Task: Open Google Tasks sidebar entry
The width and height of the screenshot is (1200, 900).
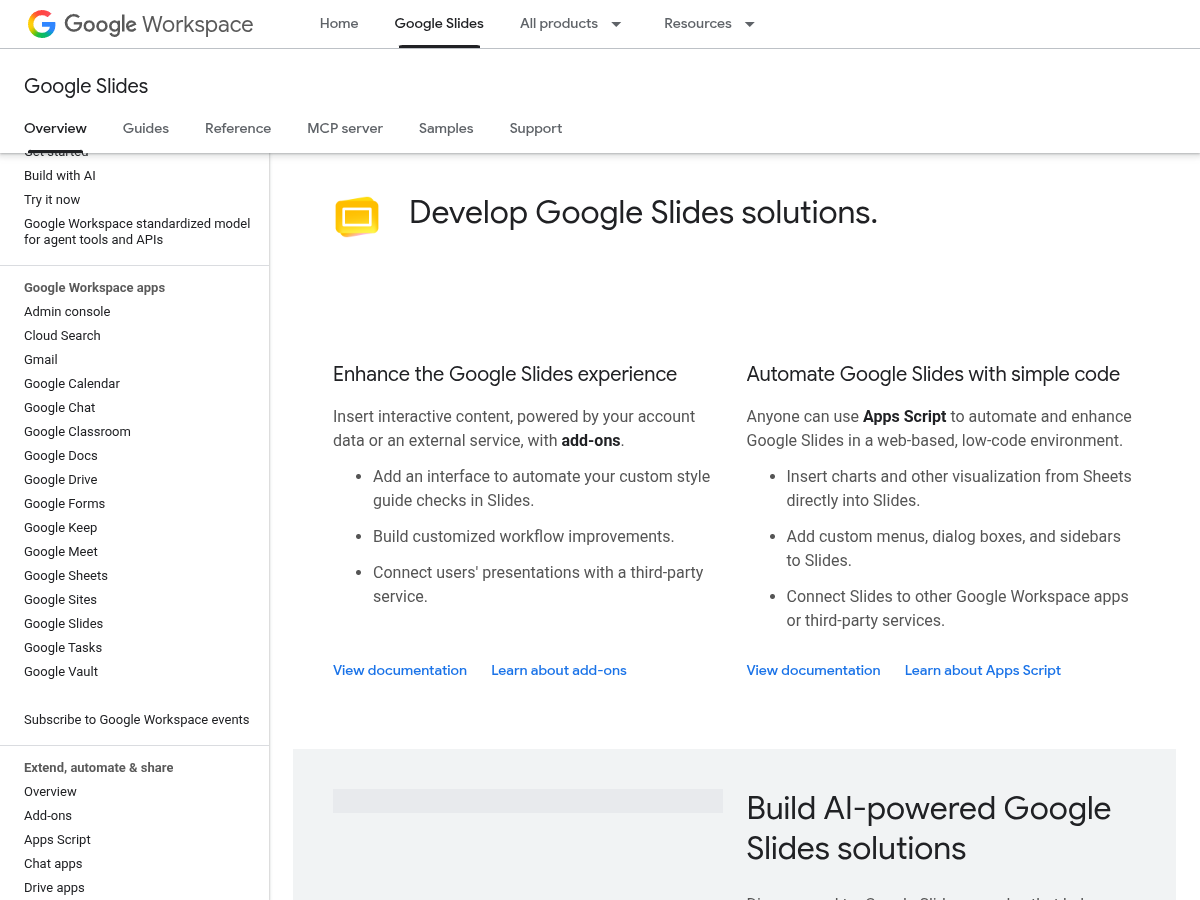Action: click(x=63, y=647)
